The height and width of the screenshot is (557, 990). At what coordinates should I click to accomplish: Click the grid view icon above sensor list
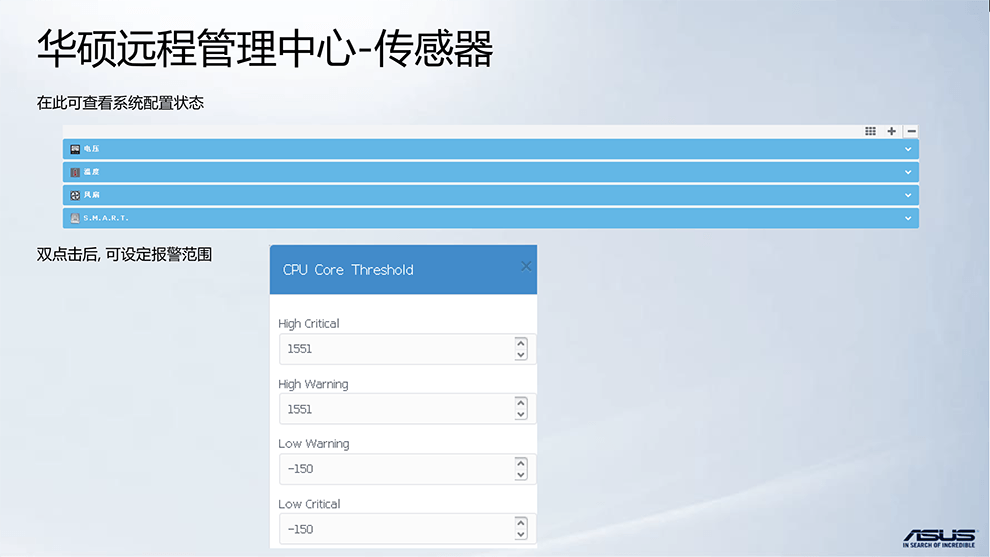870,131
